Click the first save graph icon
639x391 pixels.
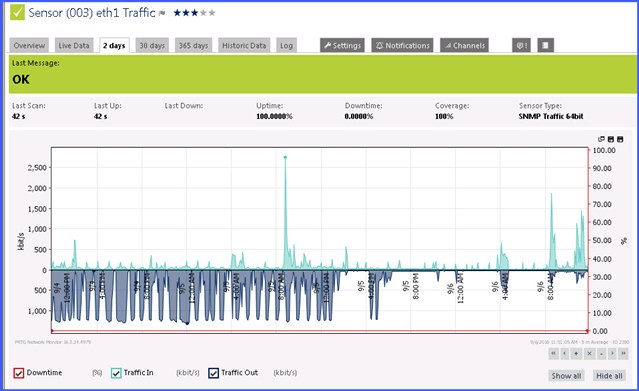click(x=610, y=139)
